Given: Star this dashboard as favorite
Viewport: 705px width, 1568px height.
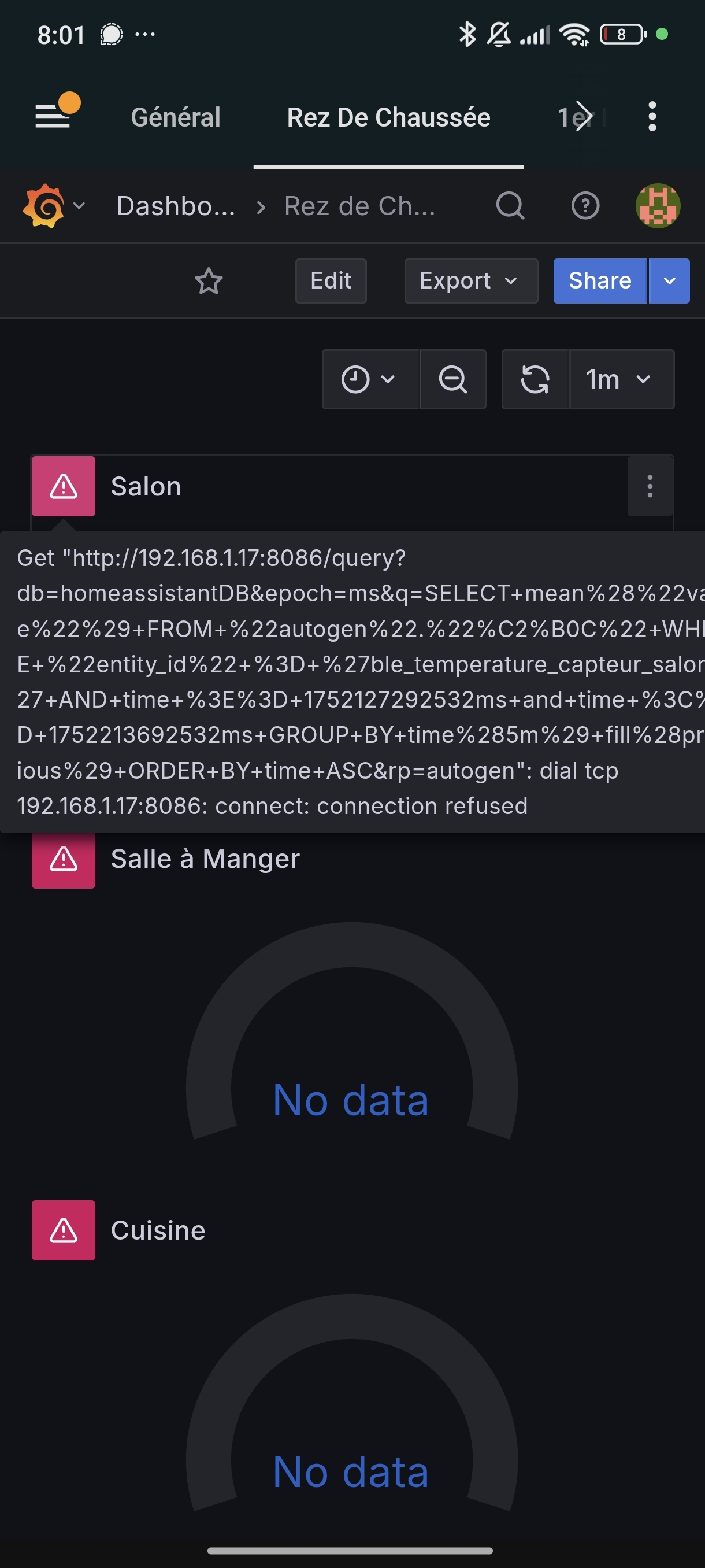Looking at the screenshot, I should [209, 281].
